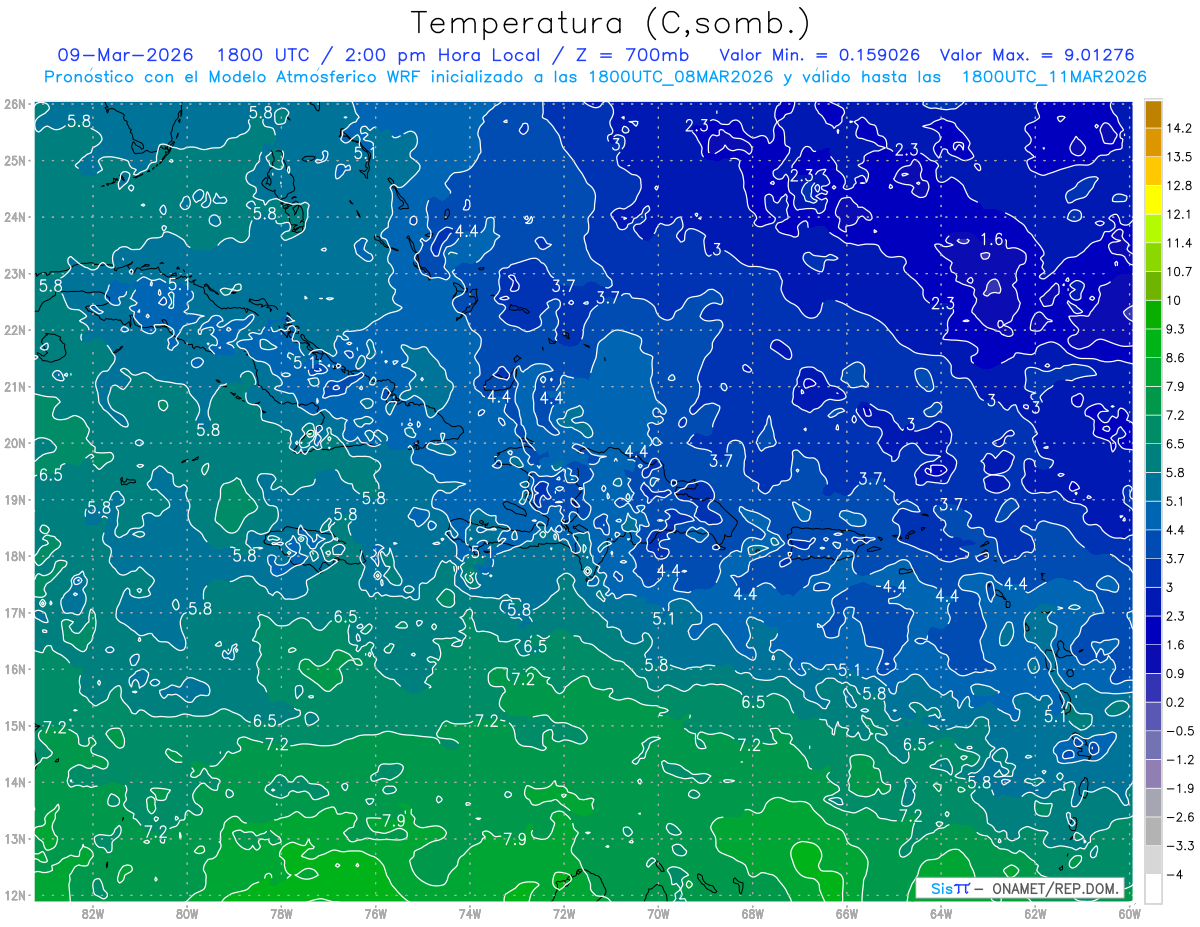Click the '19N' latitude axis label
Screen dimensions: 1200x927
click(x=14, y=499)
